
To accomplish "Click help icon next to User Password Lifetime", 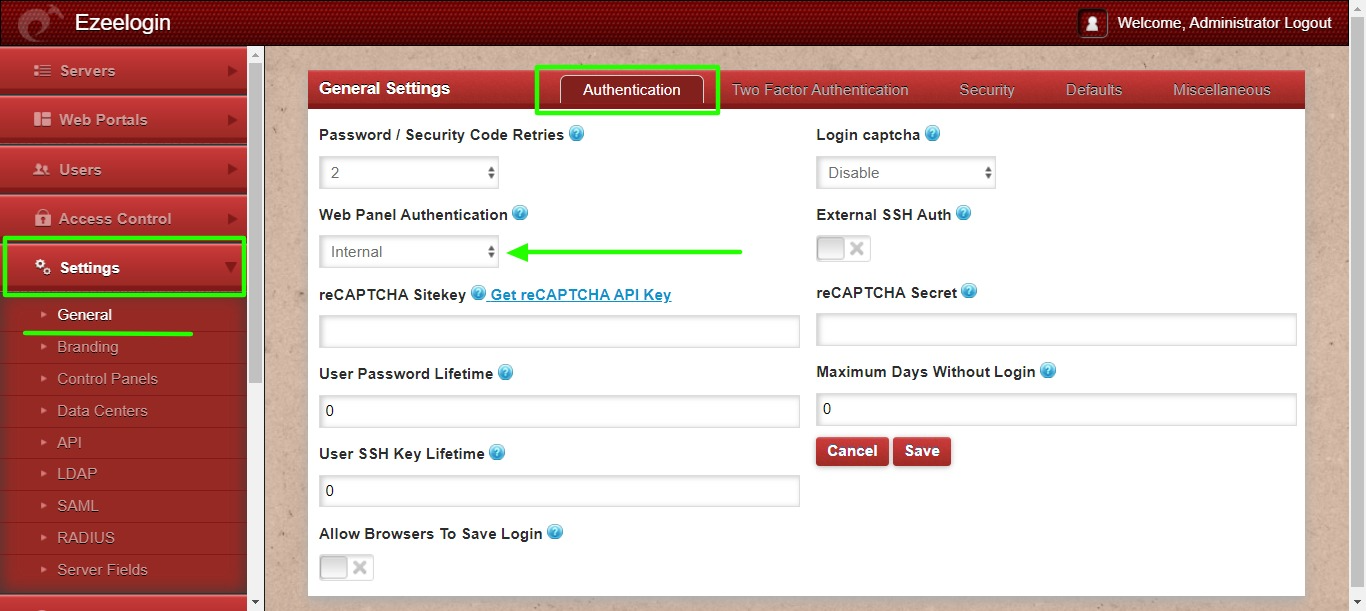I will 505,373.
